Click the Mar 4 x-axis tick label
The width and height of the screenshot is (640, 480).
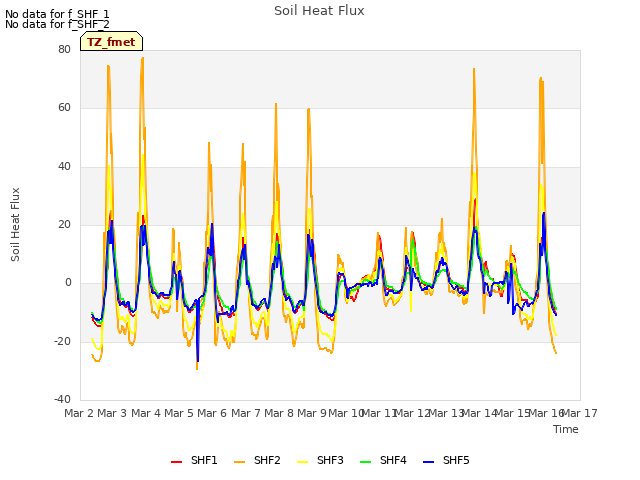pyautogui.click(x=145, y=413)
